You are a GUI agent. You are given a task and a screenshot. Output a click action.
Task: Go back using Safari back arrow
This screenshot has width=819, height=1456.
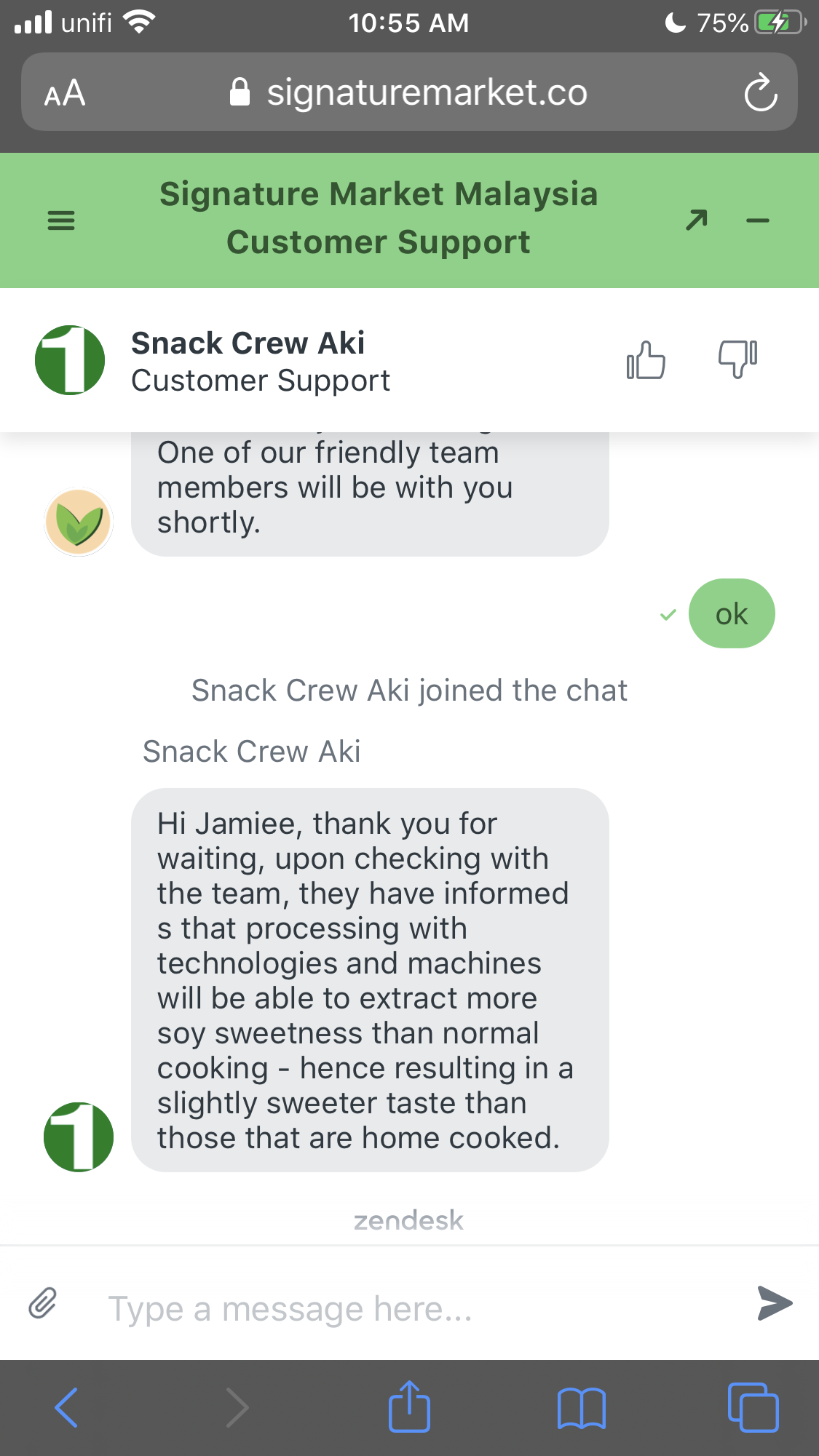pyautogui.click(x=66, y=1407)
